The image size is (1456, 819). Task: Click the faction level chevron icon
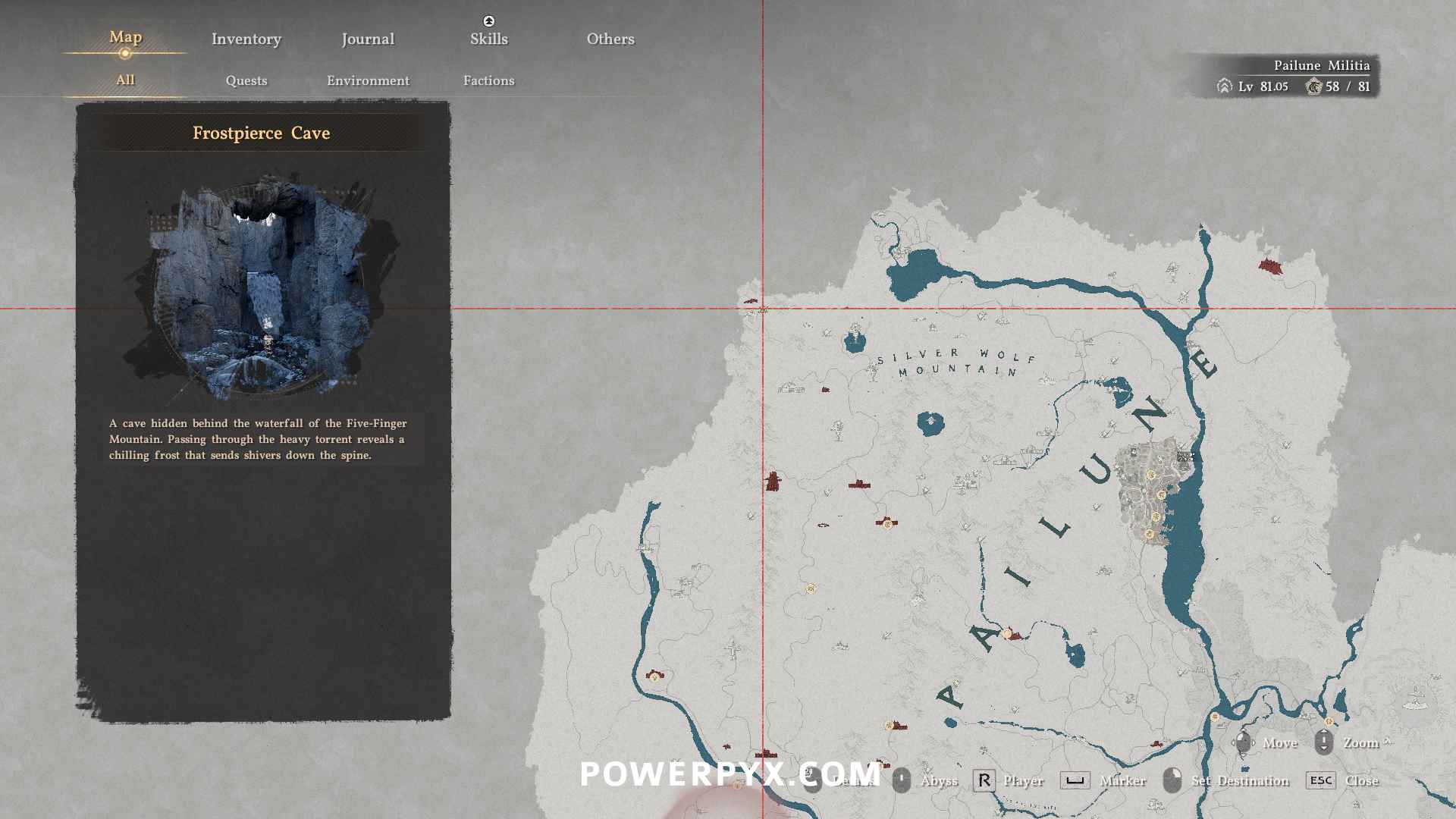pos(1224,86)
